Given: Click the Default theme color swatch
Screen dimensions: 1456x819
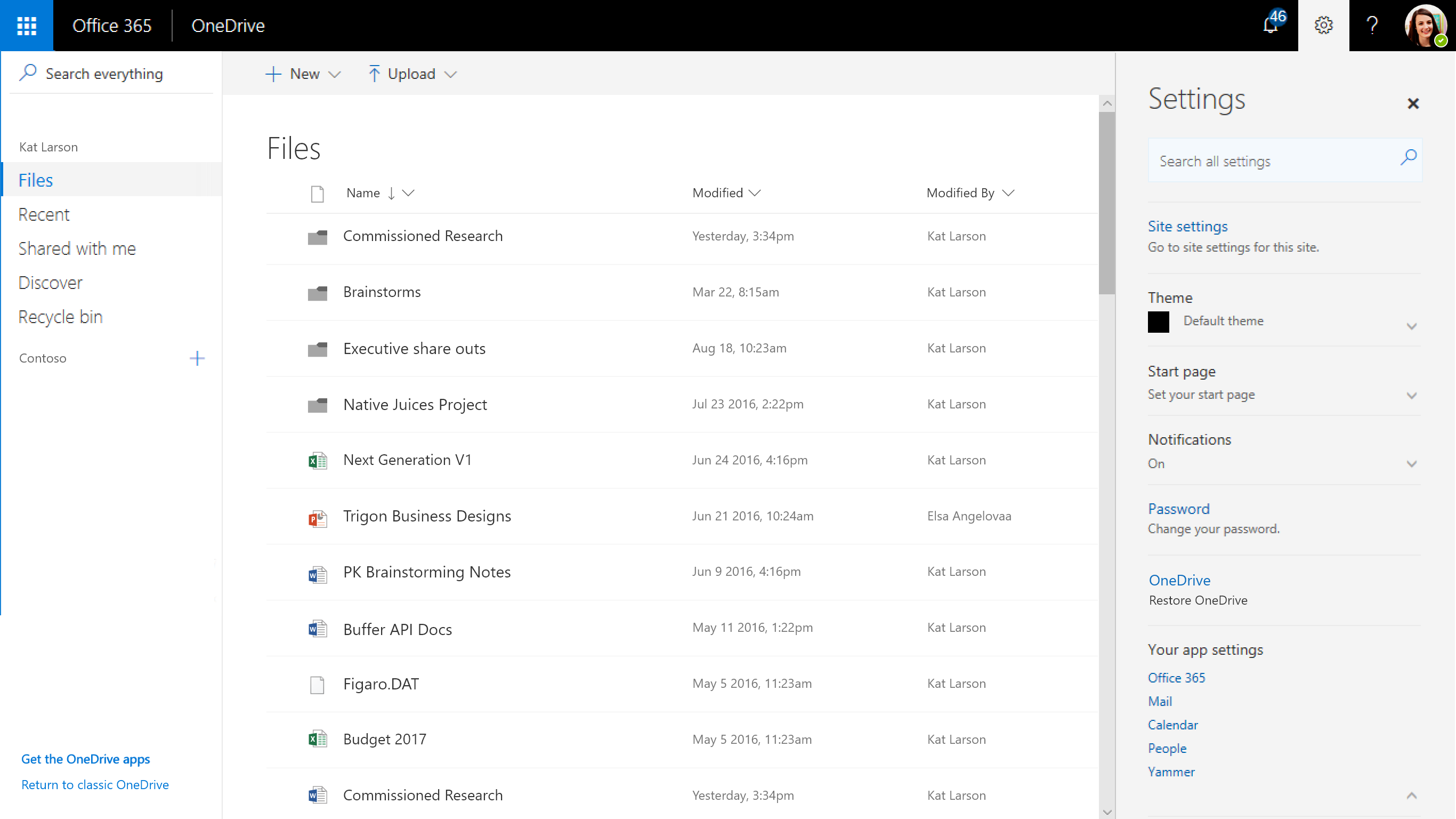Looking at the screenshot, I should pos(1159,322).
